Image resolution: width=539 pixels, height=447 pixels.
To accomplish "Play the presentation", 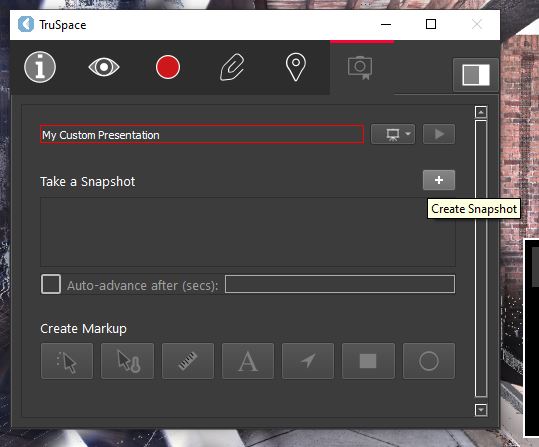I will 439,134.
